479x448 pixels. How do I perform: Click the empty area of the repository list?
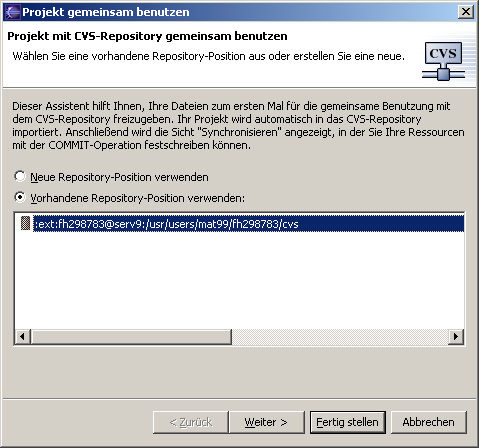pos(239,280)
